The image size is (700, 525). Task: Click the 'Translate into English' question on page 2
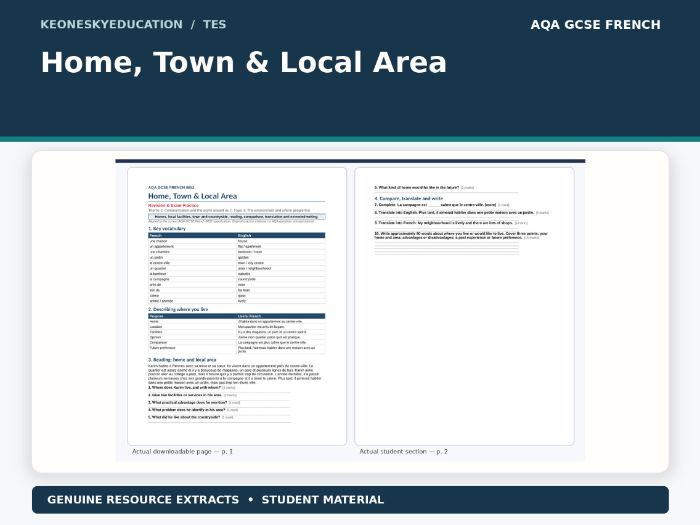tap(462, 212)
